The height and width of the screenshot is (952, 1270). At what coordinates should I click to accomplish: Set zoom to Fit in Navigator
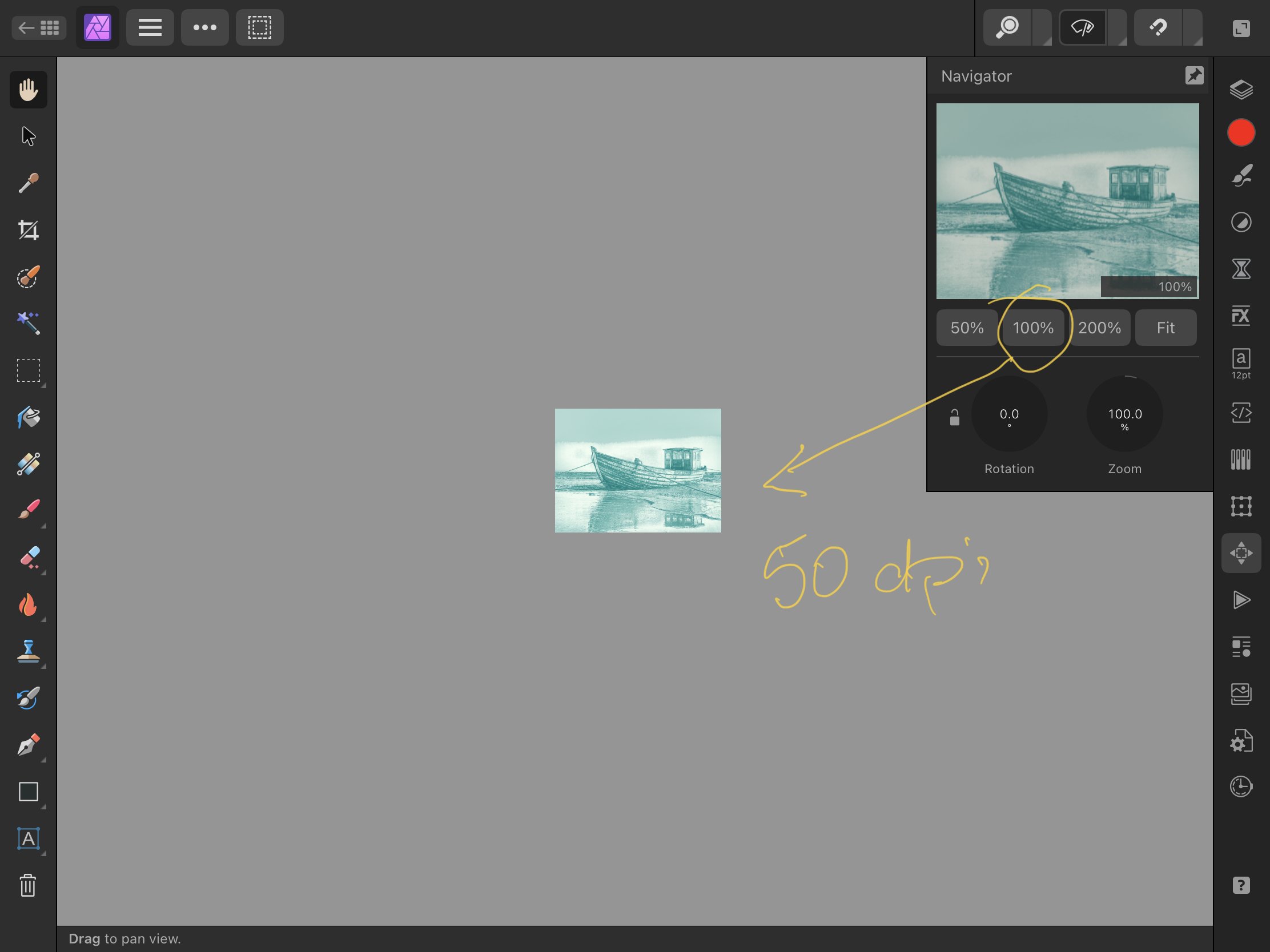[x=1165, y=328]
